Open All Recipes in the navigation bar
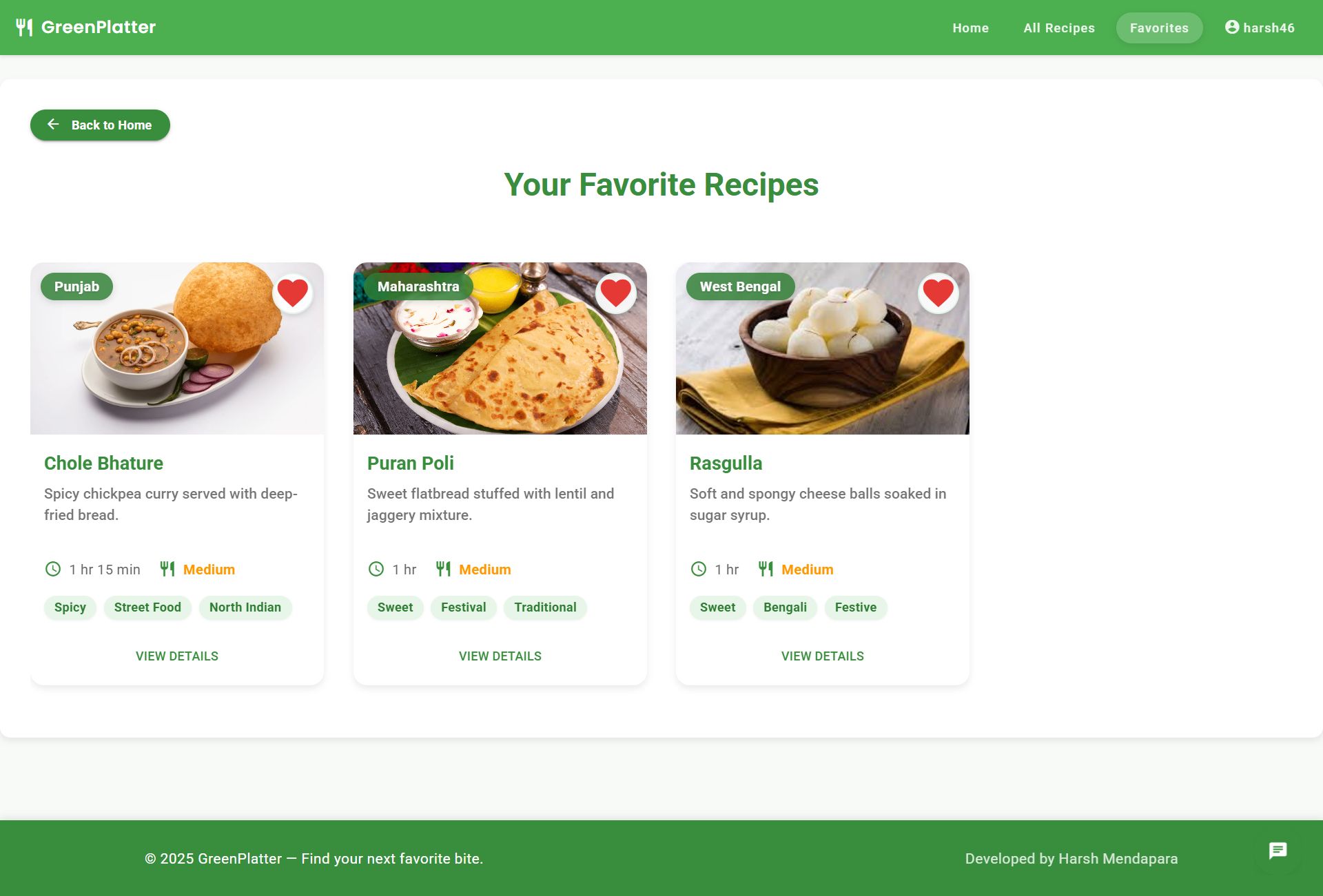This screenshot has width=1323, height=896. [x=1059, y=28]
